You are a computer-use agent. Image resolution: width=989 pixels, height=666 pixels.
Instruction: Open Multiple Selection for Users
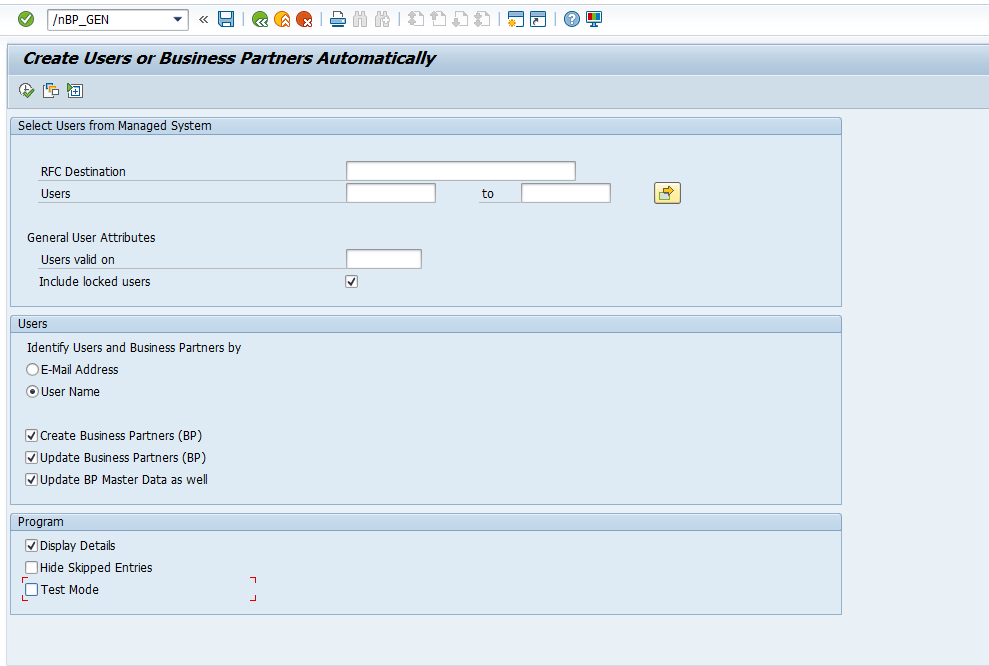[x=667, y=193]
